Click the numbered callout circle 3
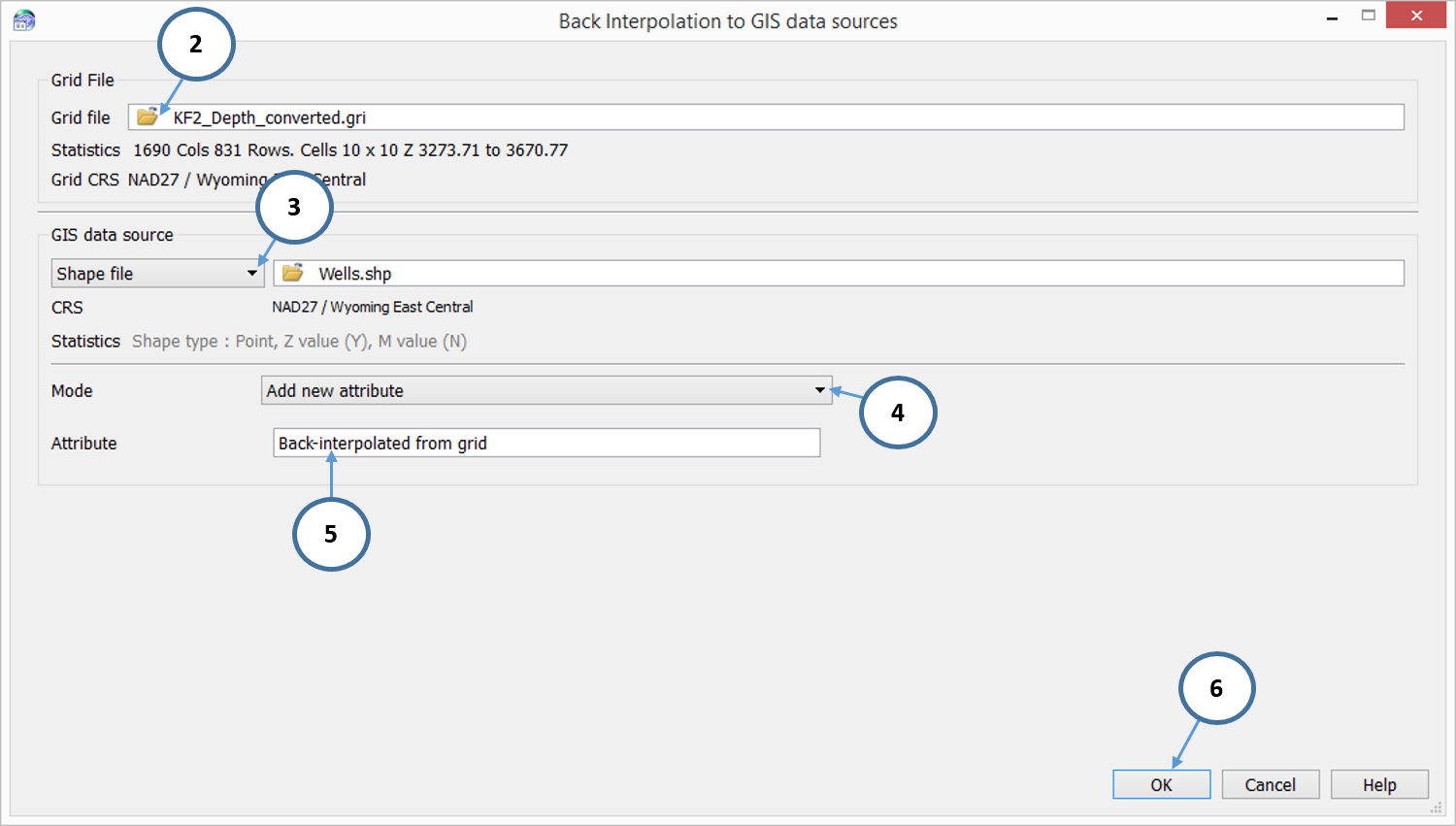1456x826 pixels. [x=294, y=207]
